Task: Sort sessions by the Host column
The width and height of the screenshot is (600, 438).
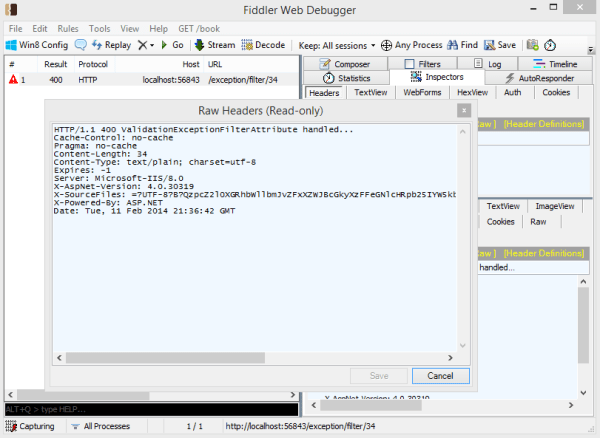Action: click(x=160, y=64)
